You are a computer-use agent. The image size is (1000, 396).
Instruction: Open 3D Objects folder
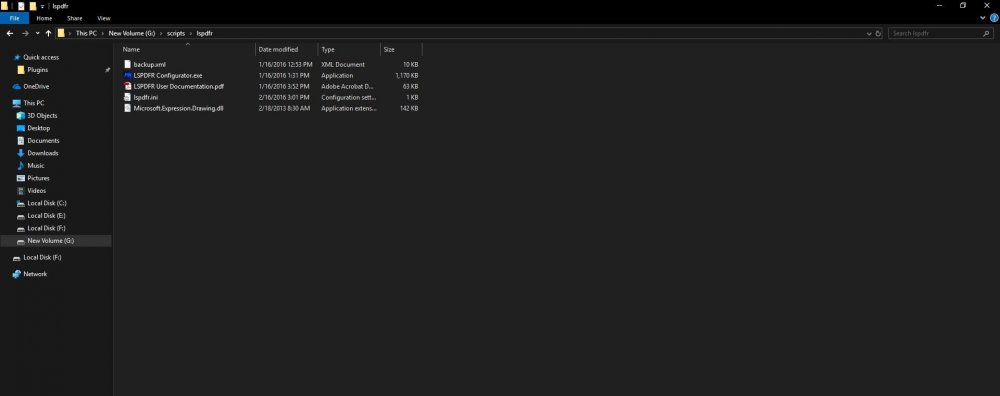[x=42, y=115]
